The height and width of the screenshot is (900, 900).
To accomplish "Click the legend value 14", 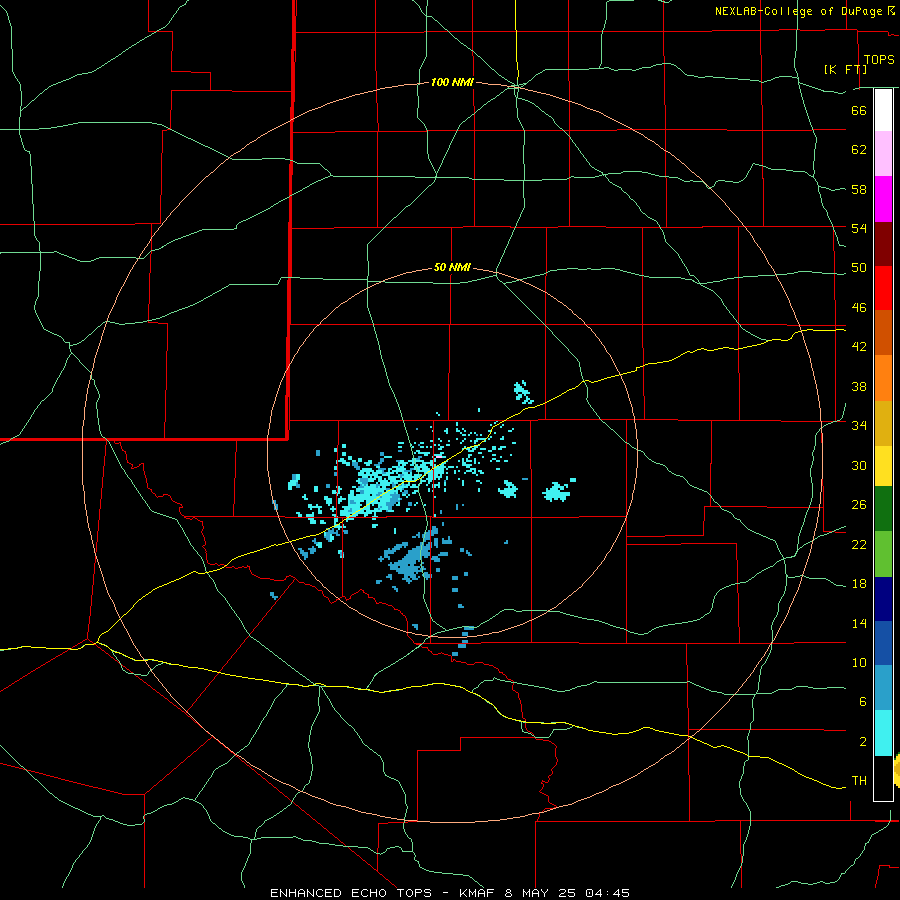I will click(859, 623).
